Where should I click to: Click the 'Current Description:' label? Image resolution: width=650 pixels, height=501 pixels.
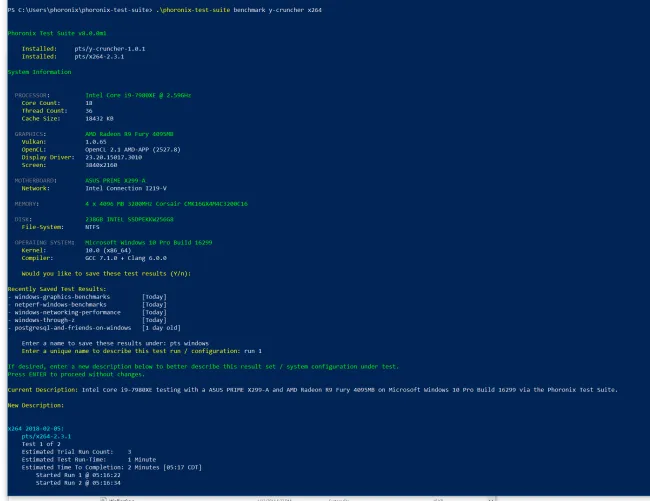(x=43, y=390)
